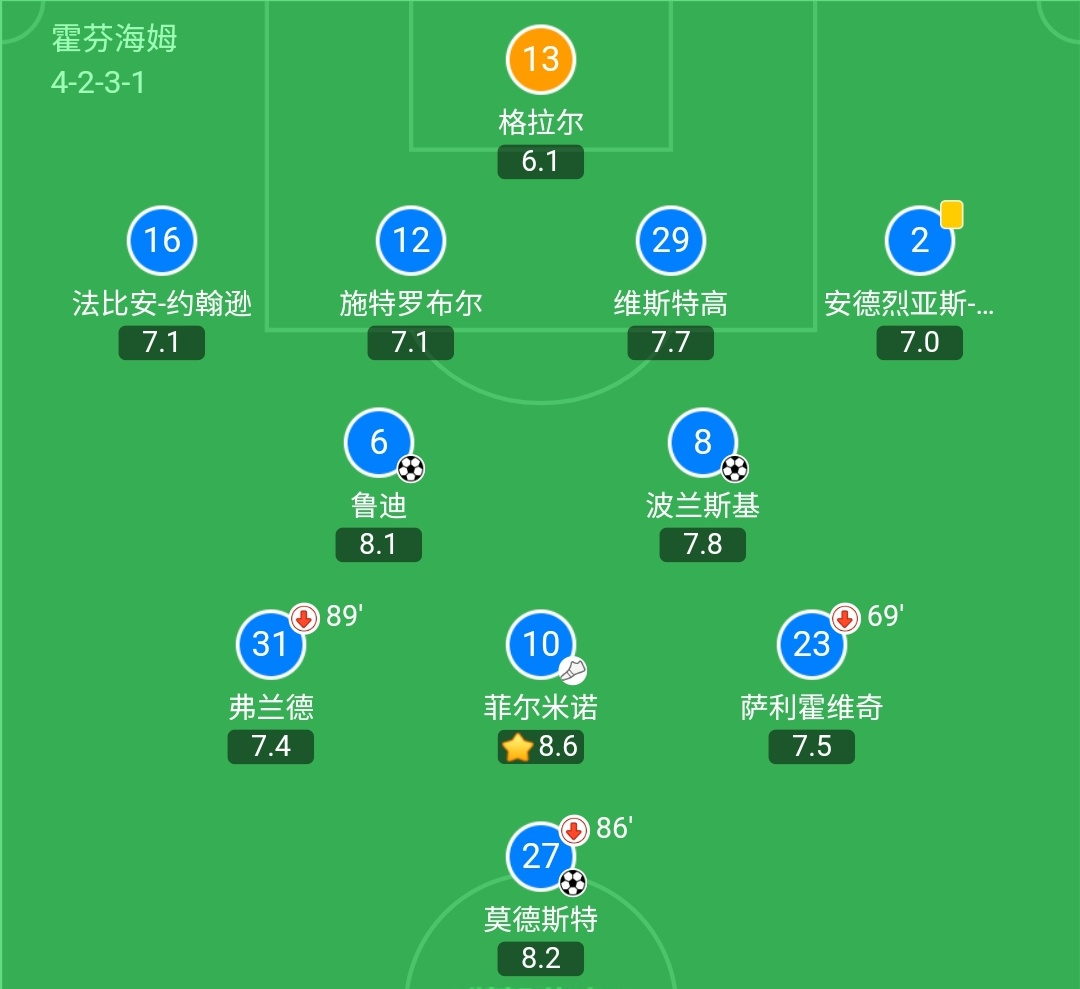The width and height of the screenshot is (1080, 989).
Task: Open 维斯特高 player name link
Action: coord(671,303)
